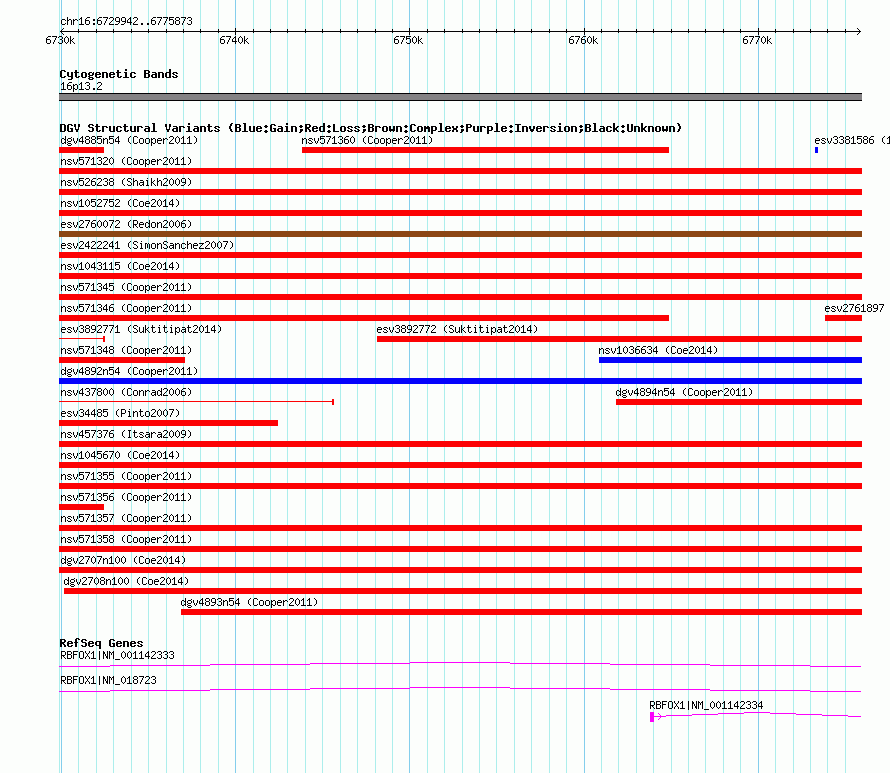Open dgv4892n54 (Cooper2011) variant

click(129, 371)
